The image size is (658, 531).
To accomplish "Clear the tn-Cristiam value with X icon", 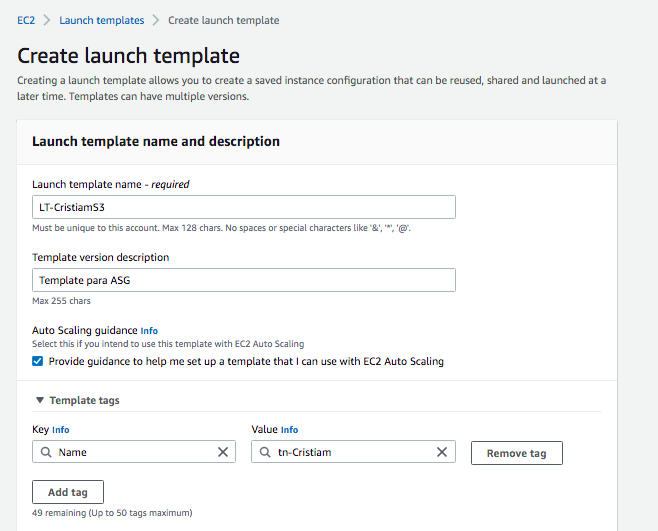I will point(441,452).
